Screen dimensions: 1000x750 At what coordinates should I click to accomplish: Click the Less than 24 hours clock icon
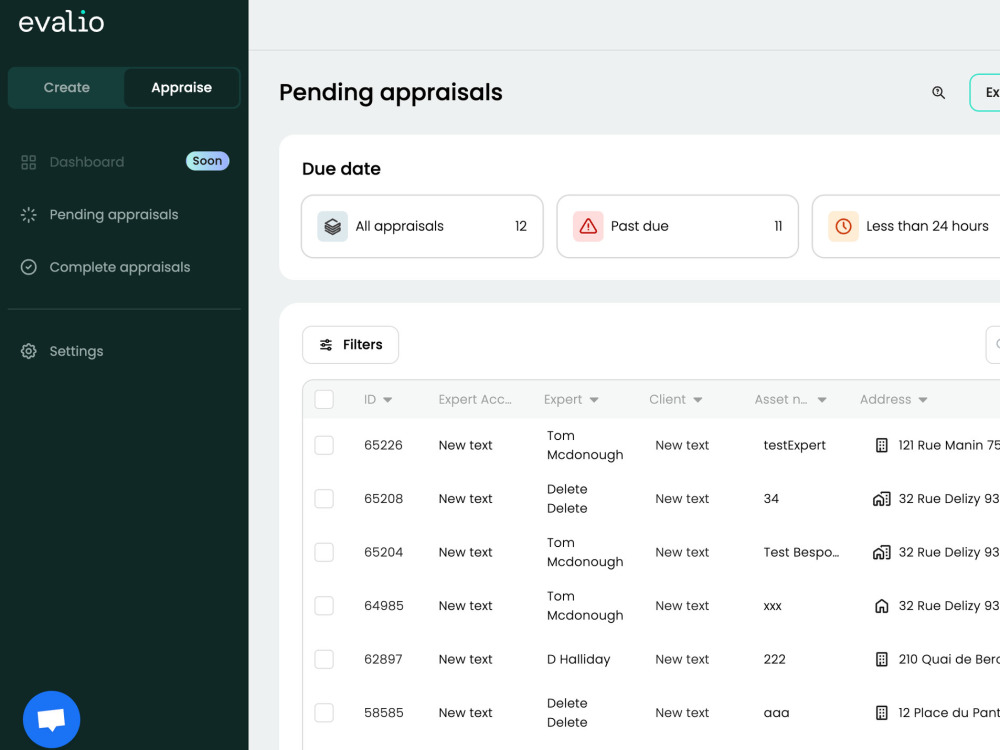click(843, 226)
